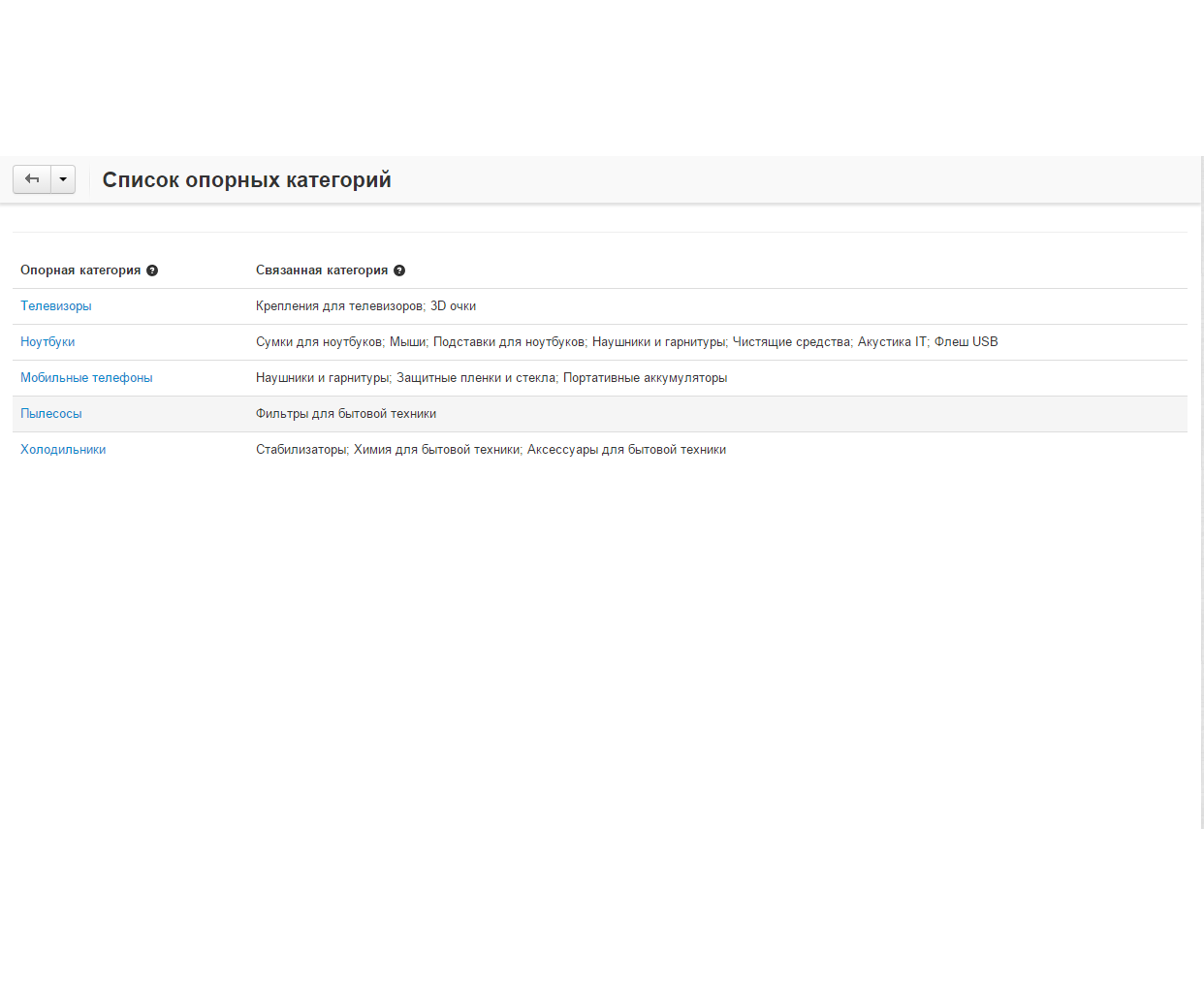Click help icon next to Связанная категория
The width and height of the screenshot is (1204, 986).
coord(399,270)
